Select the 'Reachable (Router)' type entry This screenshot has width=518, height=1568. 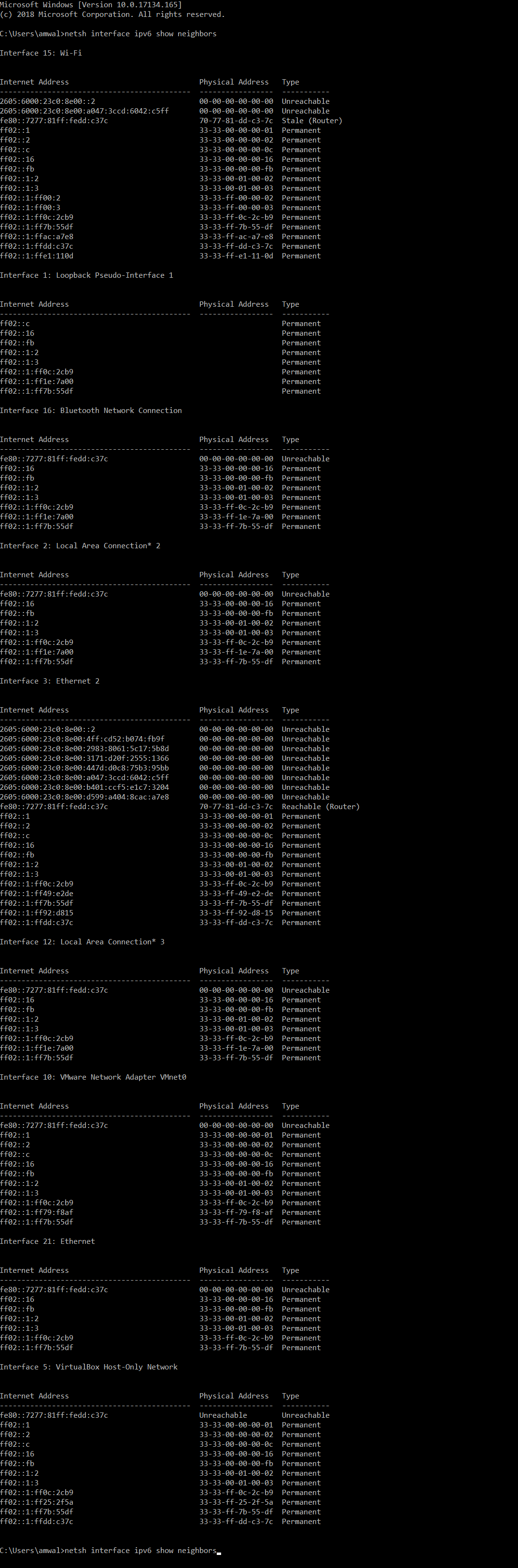321,807
